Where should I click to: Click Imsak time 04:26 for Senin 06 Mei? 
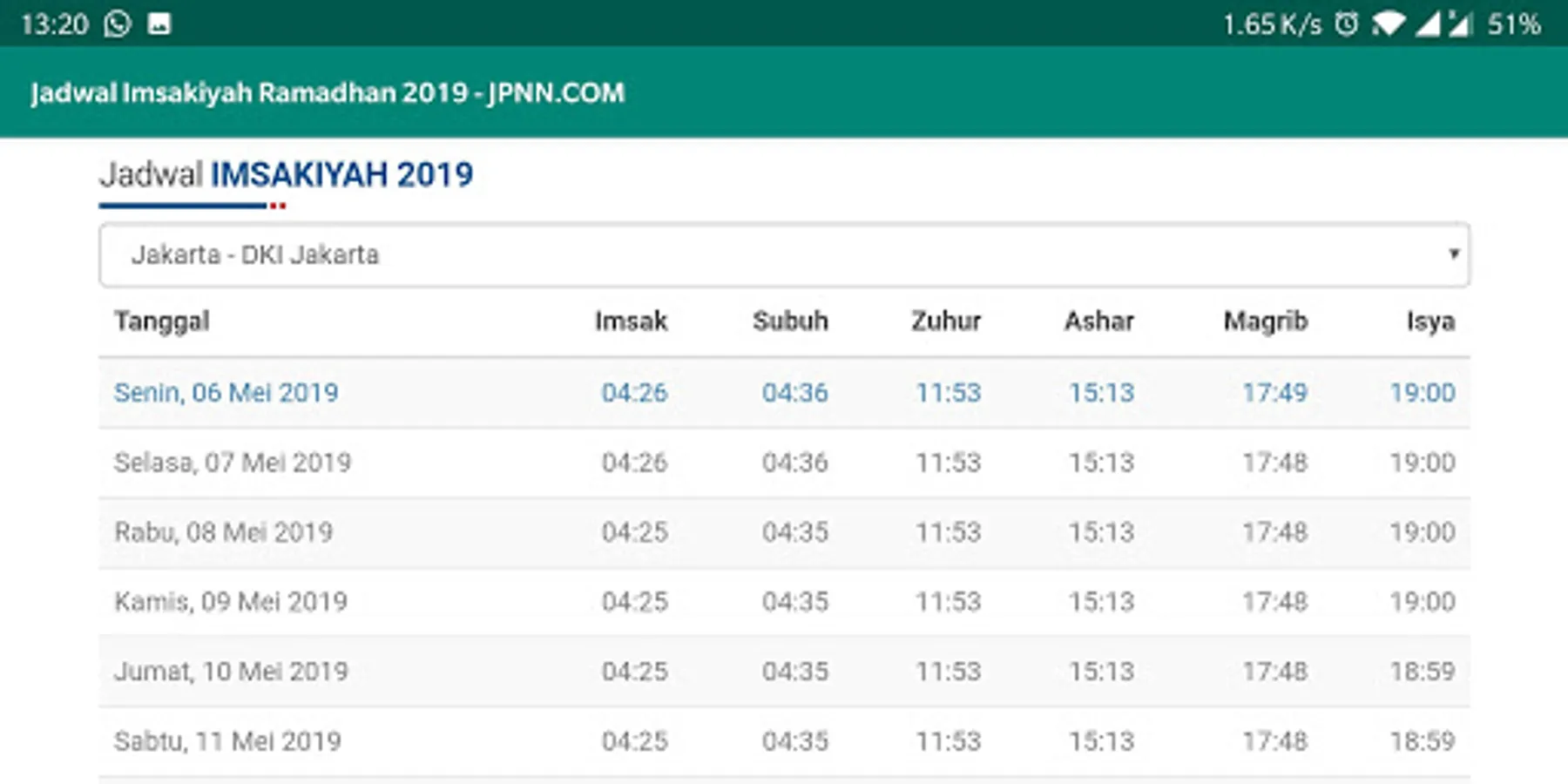tap(634, 393)
